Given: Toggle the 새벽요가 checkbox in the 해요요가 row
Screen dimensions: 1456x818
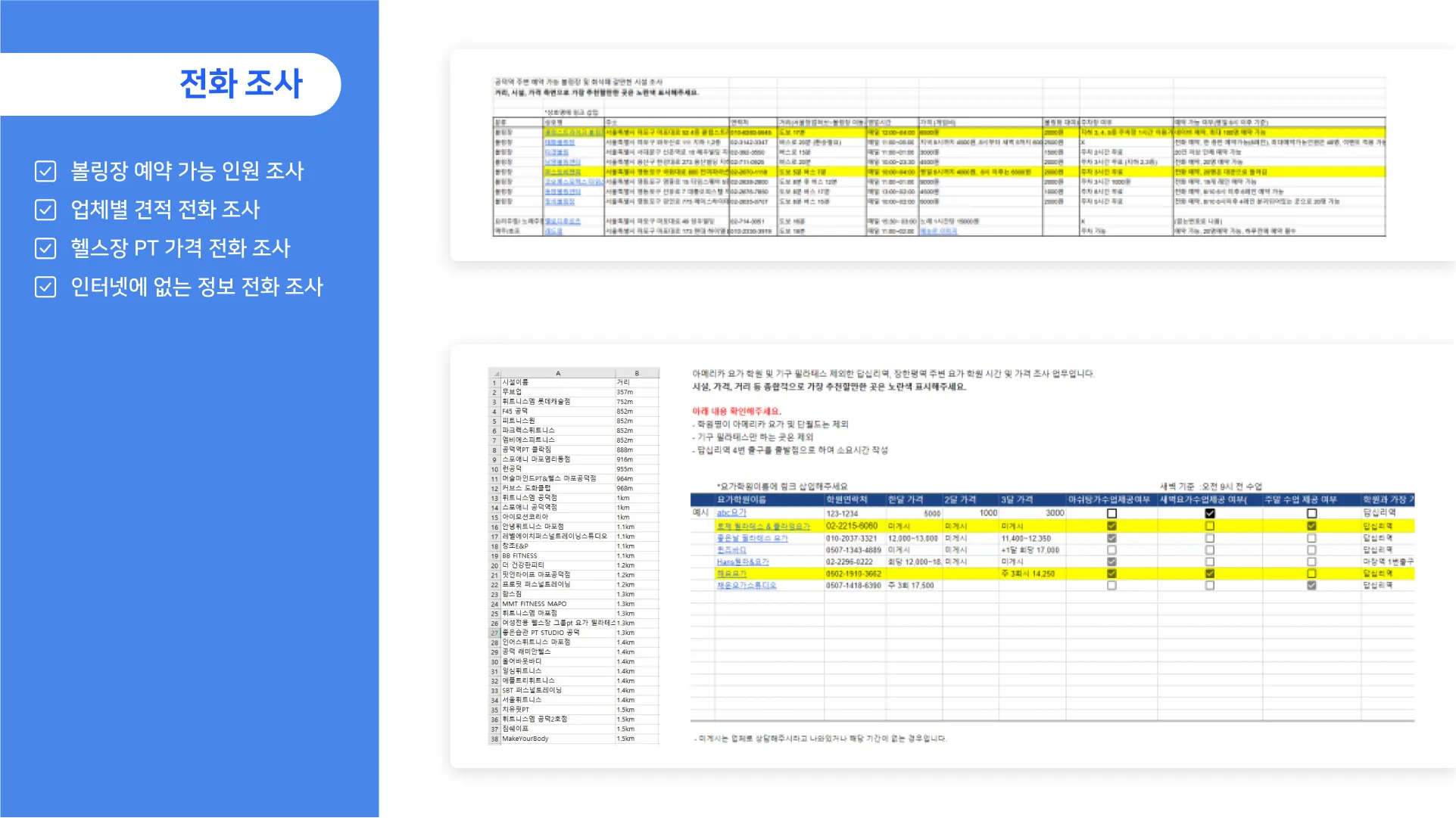Looking at the screenshot, I should [x=1210, y=574].
